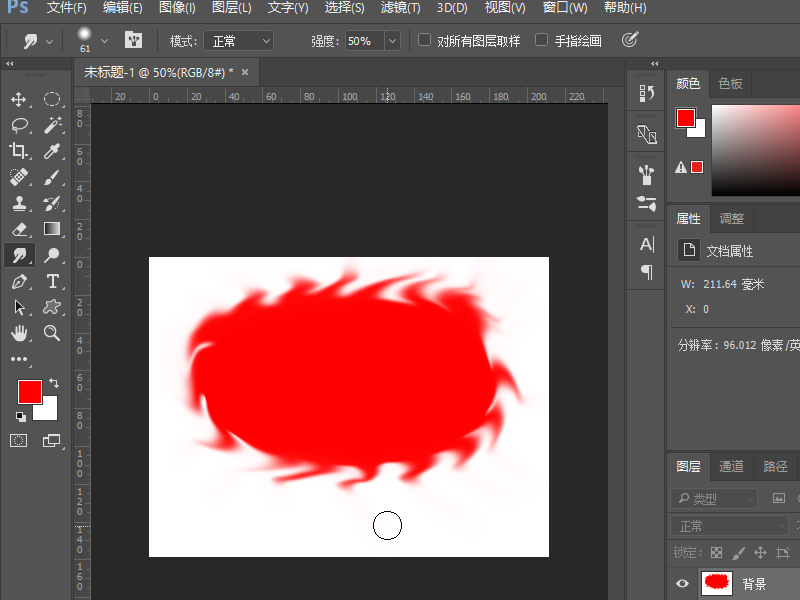Screen dimensions: 800x600
Task: Select the Custom Shape tool
Action: pyautogui.click(x=52, y=307)
